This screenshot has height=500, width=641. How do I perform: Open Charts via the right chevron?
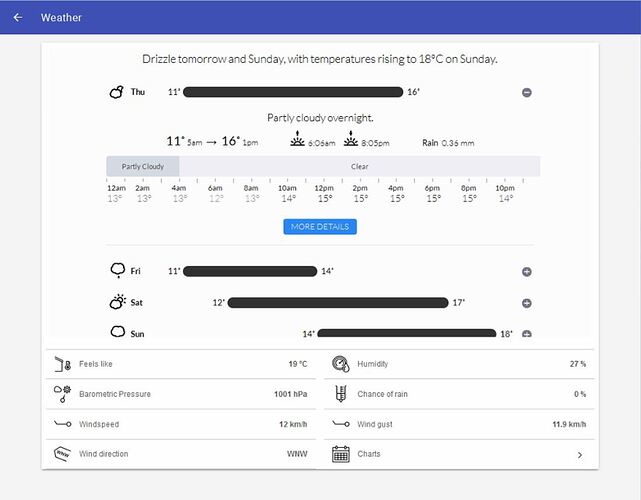click(579, 455)
